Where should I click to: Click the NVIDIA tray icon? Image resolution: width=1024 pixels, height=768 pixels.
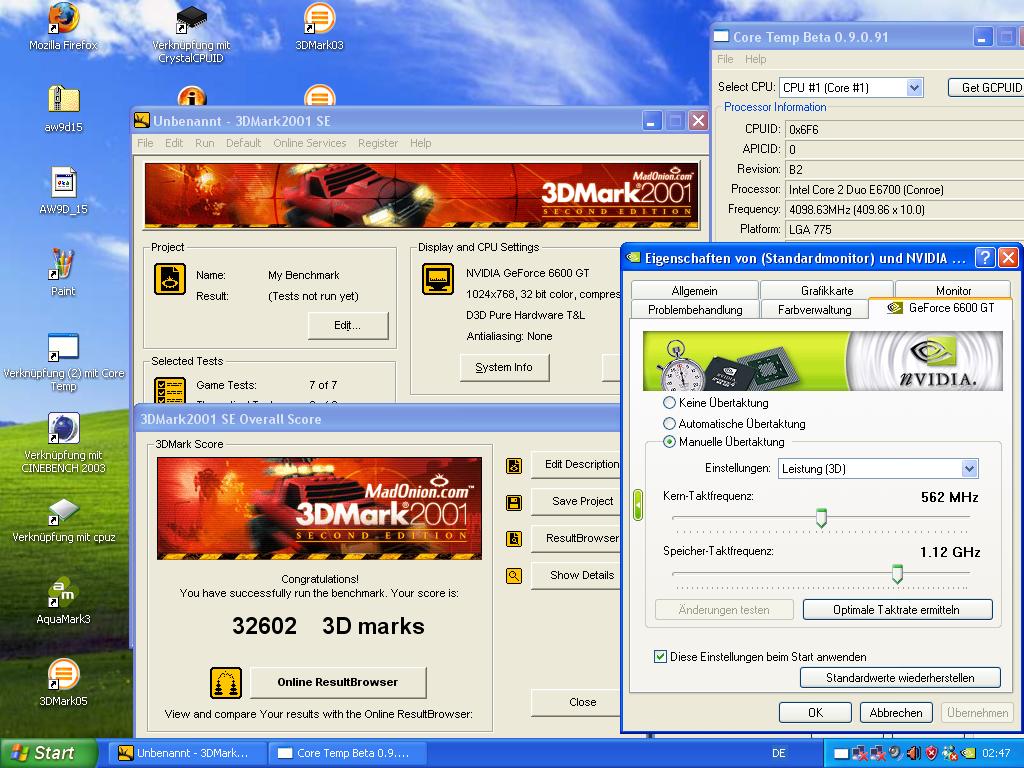click(x=968, y=753)
